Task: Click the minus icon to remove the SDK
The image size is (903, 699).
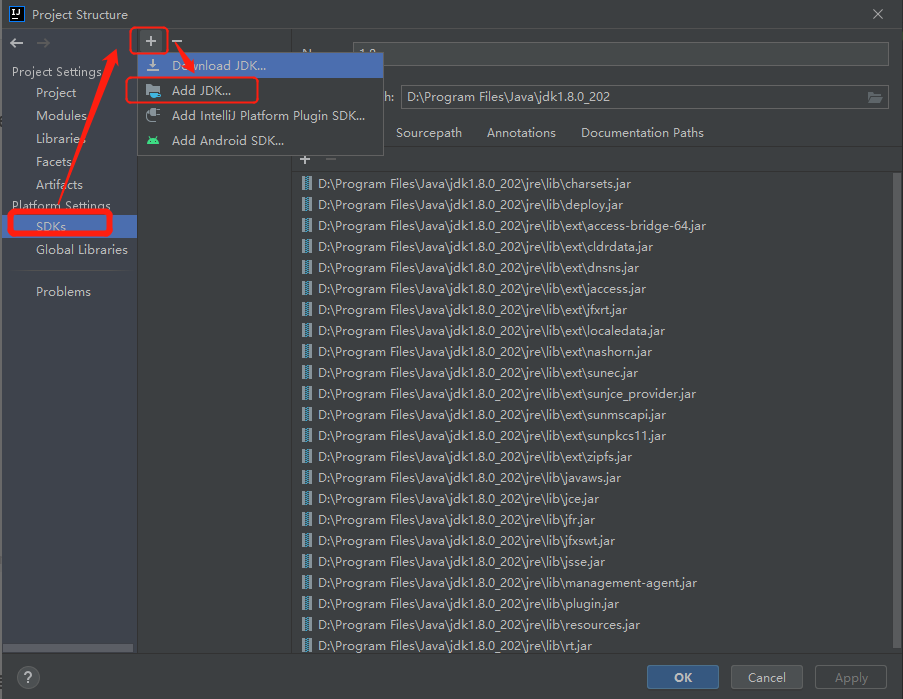Action: [177, 41]
